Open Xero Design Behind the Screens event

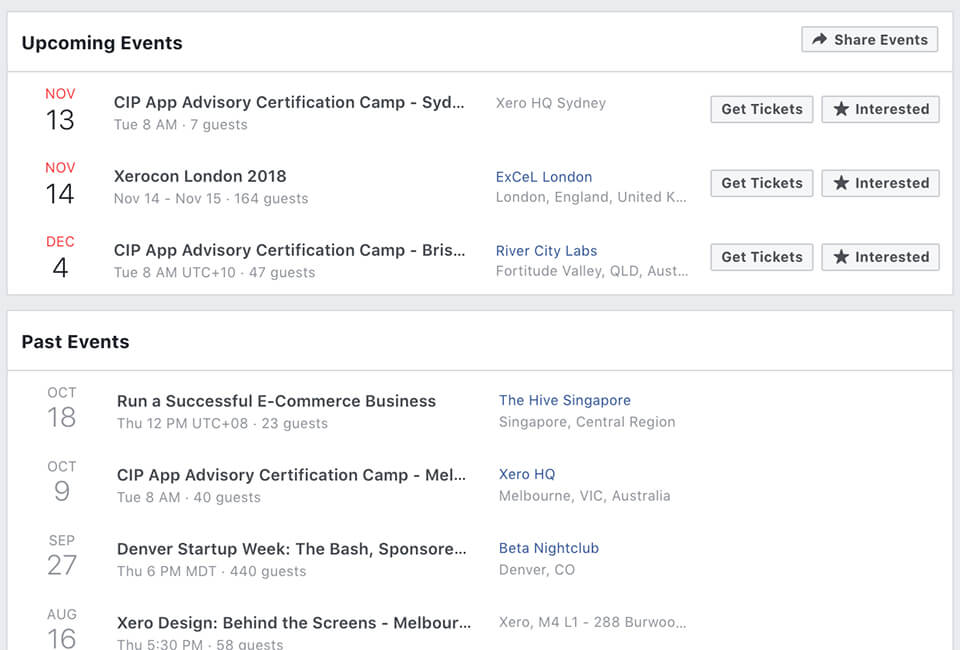[294, 623]
